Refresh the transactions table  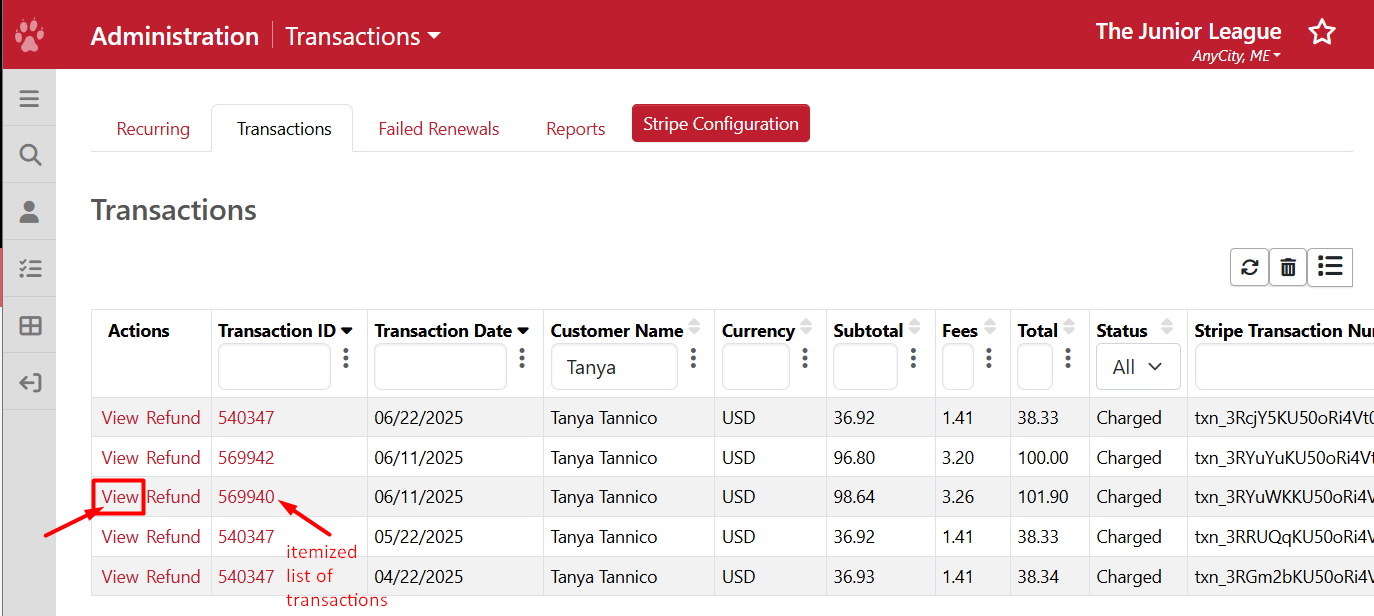click(x=1249, y=267)
